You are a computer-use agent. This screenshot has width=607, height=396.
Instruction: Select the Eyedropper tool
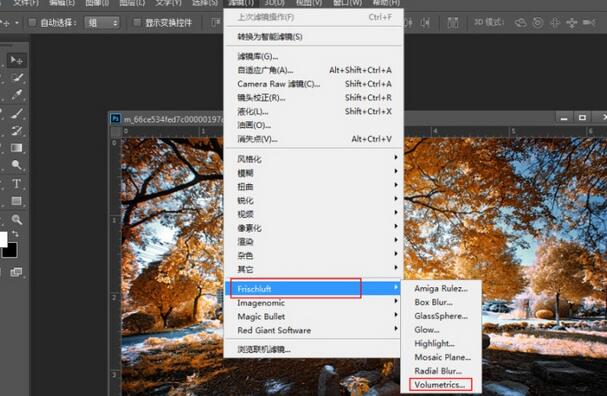(17, 95)
